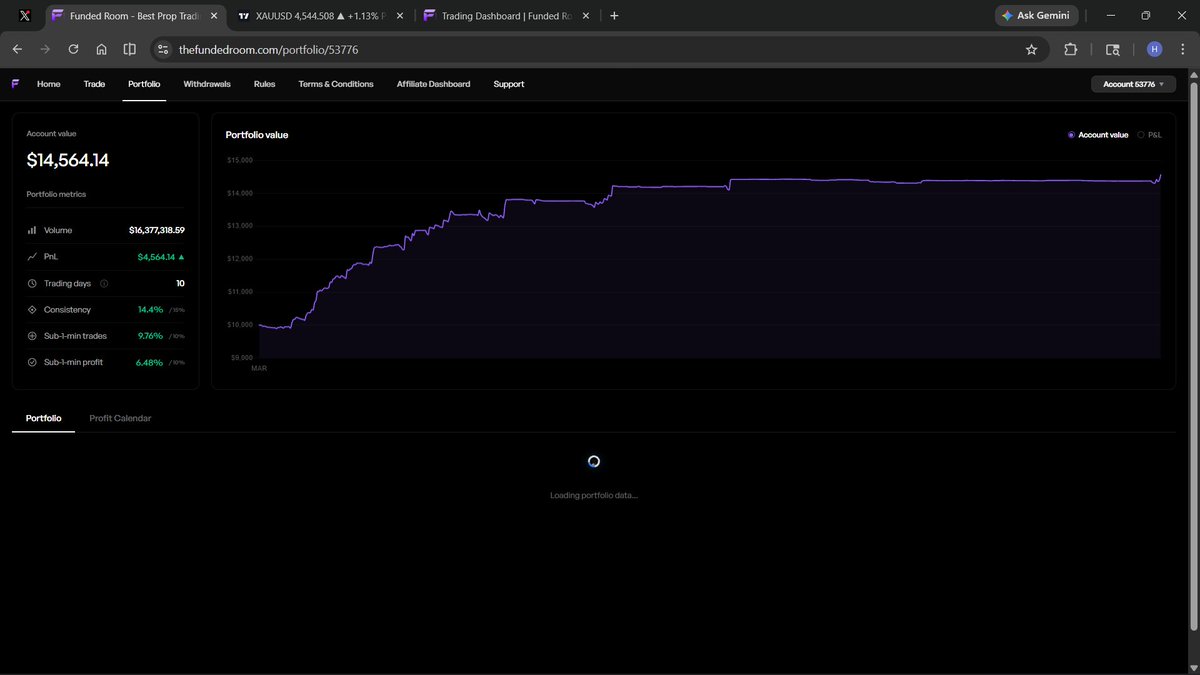This screenshot has width=1200, height=675.
Task: Open the split view icon in toolbar
Action: click(x=130, y=49)
